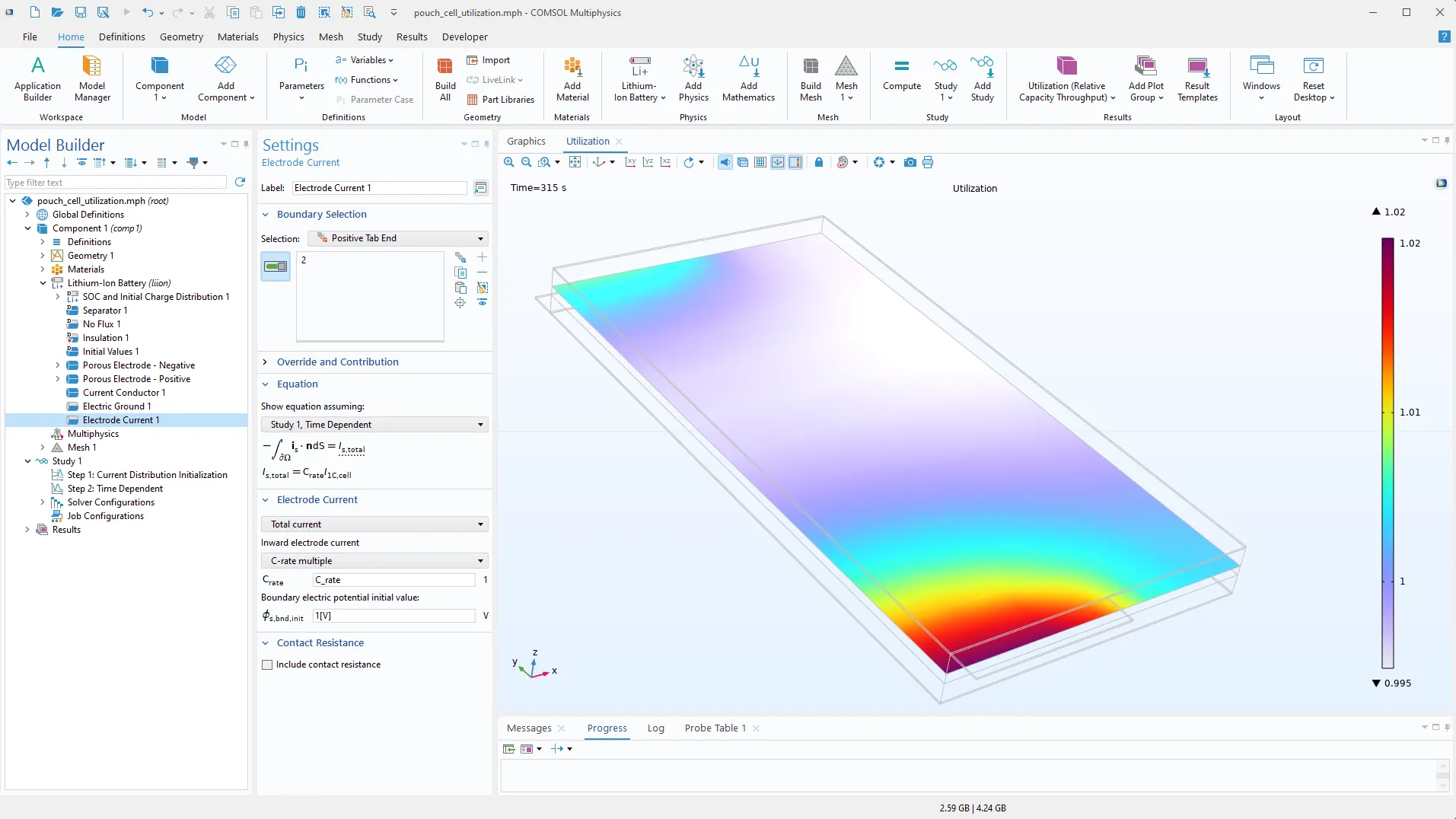This screenshot has width=1456, height=819.
Task: Click the Print icon in graphics toolbar
Action: tap(928, 162)
